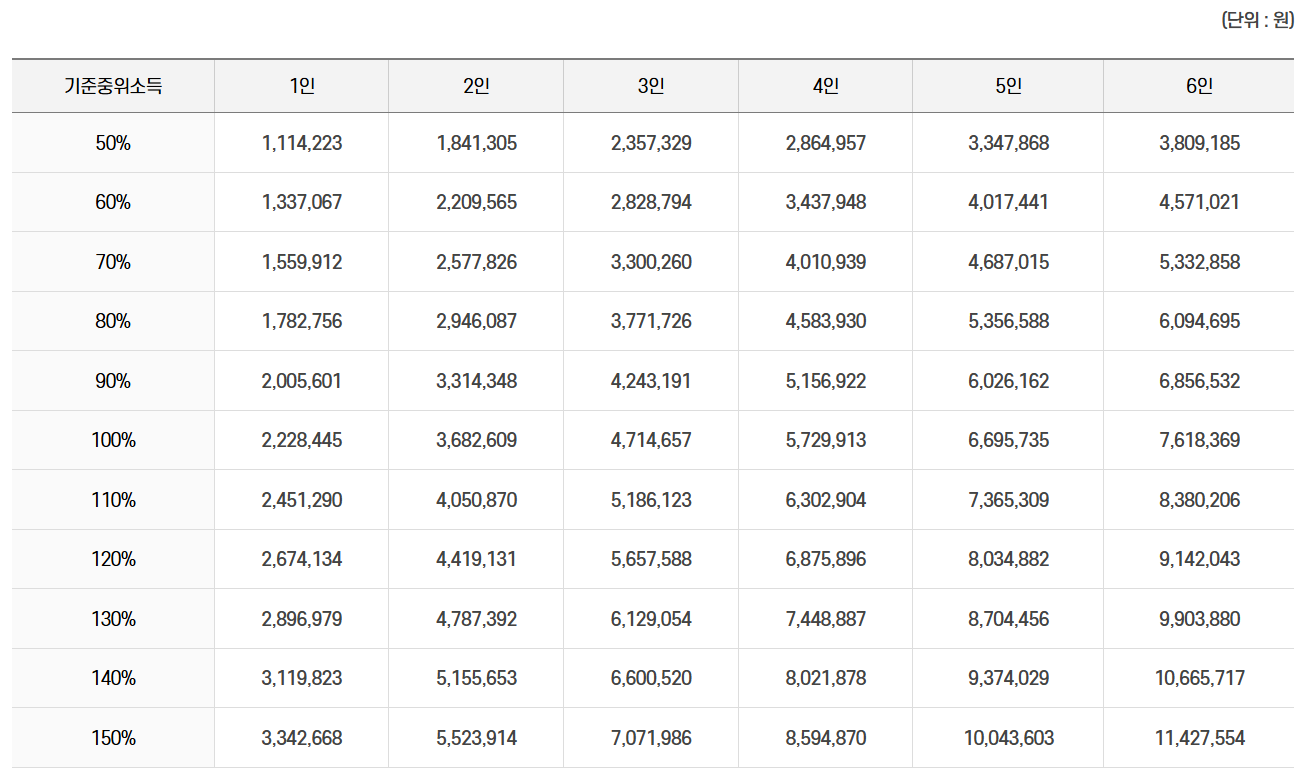Select the 150% row label
Image resolution: width=1309 pixels, height=779 pixels.
[x=113, y=738]
